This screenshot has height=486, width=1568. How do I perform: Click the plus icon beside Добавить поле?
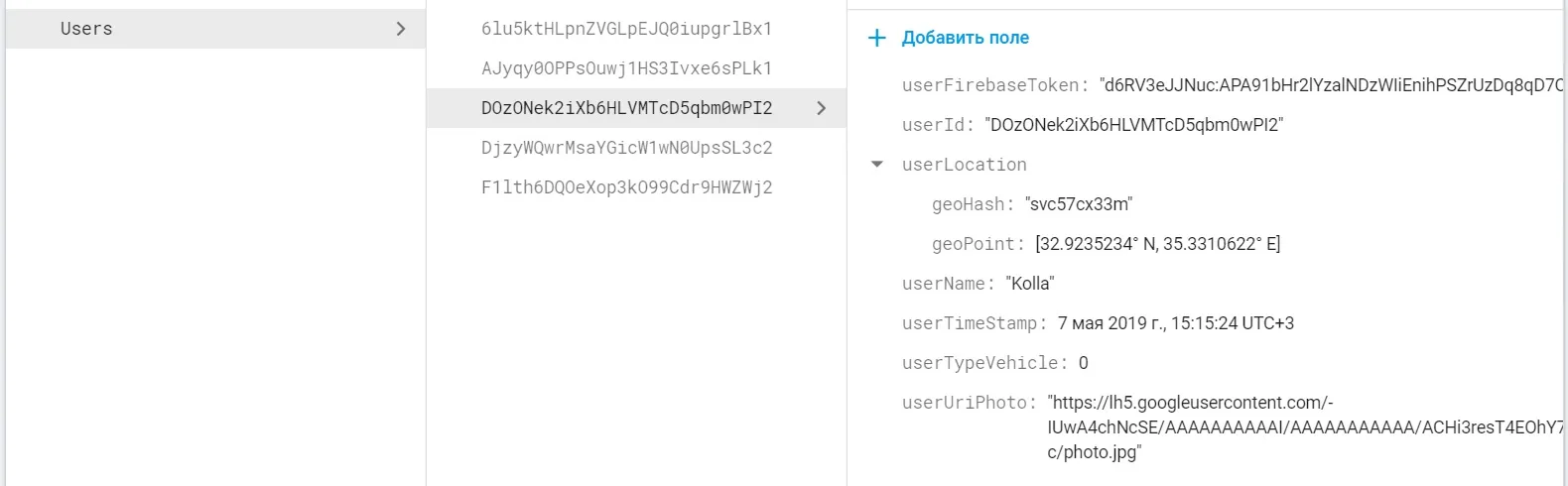tap(876, 38)
